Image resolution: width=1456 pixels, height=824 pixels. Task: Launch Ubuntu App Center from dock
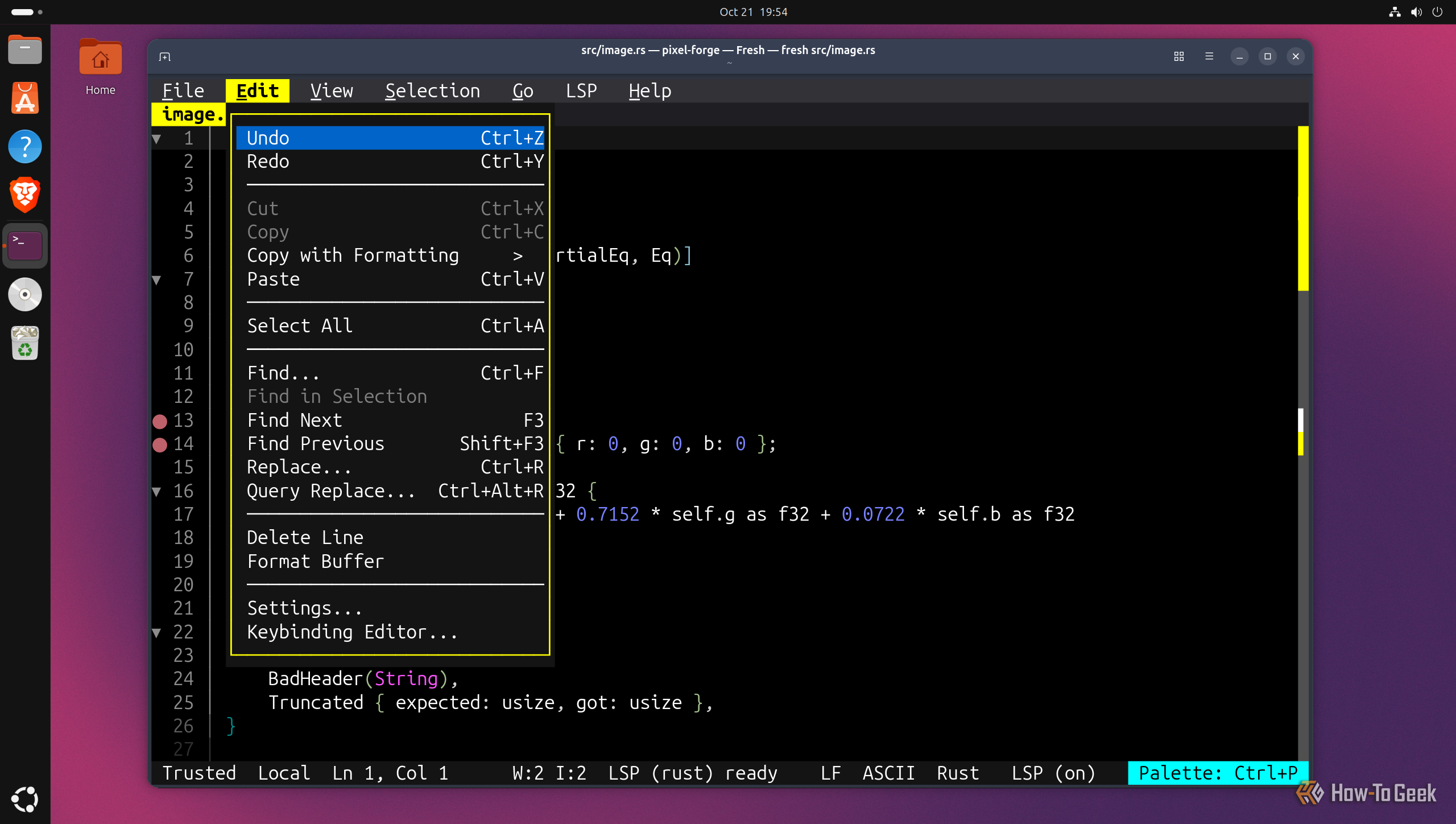25,98
